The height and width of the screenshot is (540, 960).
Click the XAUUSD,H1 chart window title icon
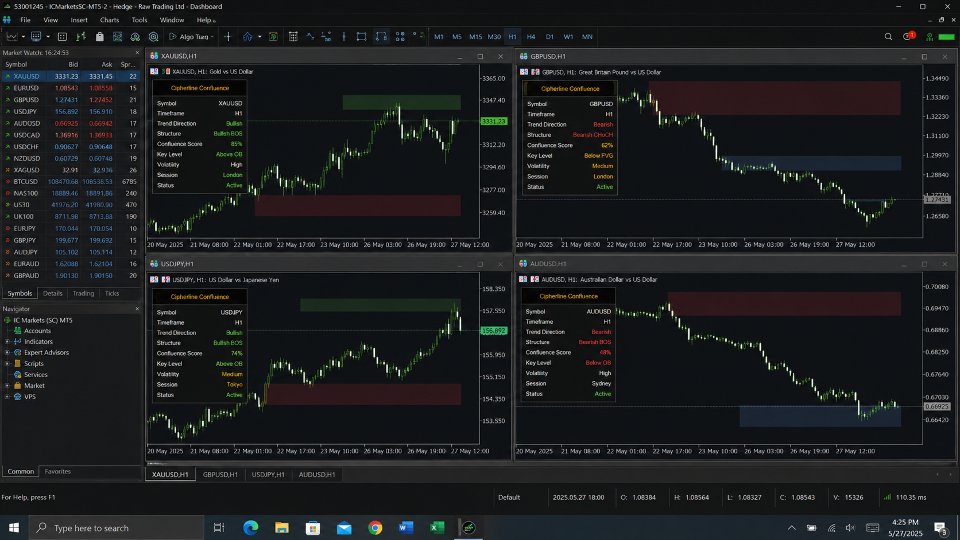click(154, 56)
